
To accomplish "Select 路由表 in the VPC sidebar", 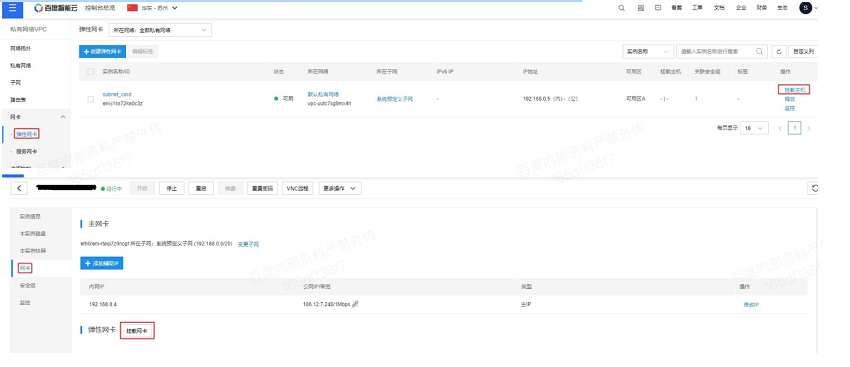I will 18,100.
